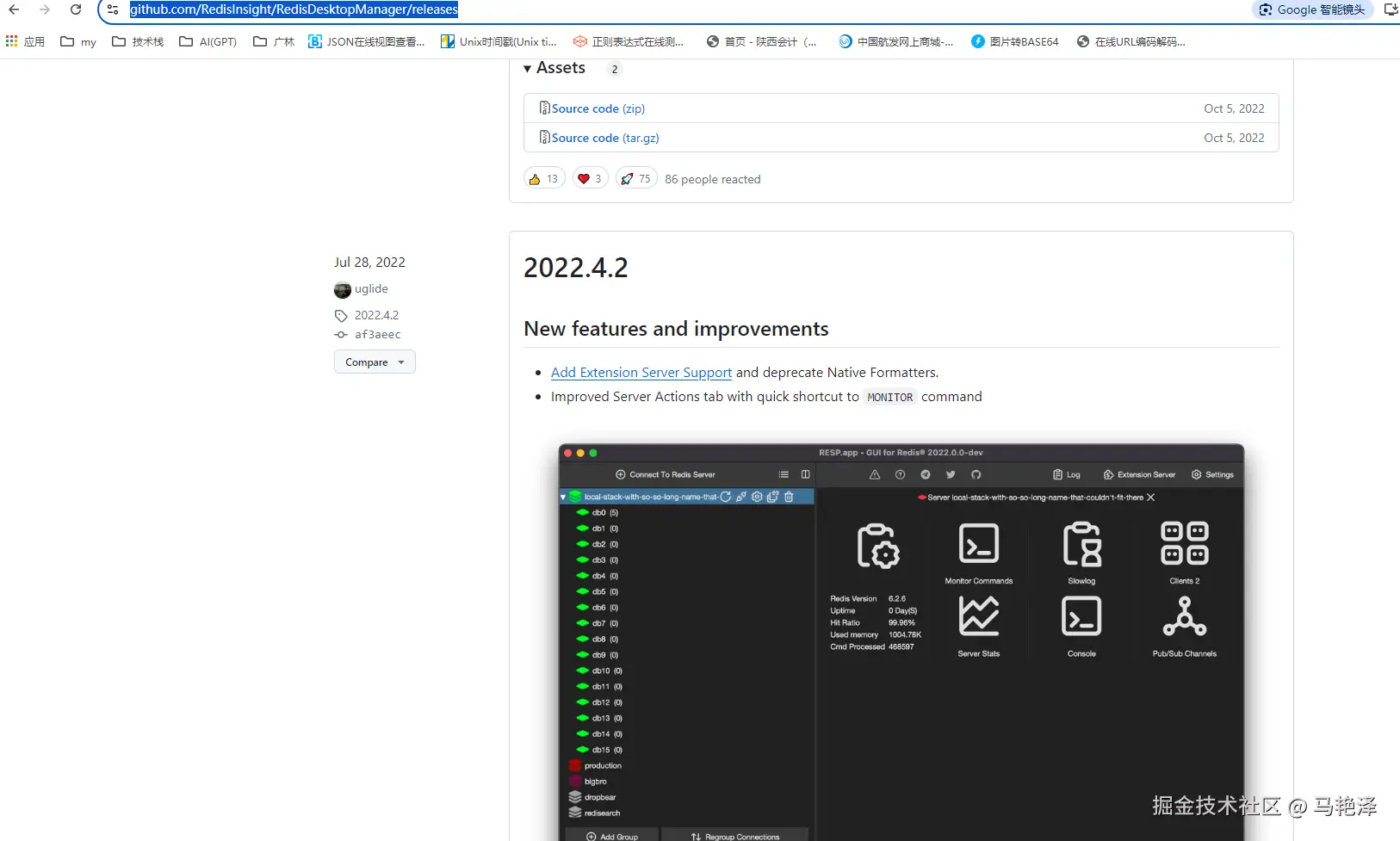Reload the current browser page
The image size is (1400, 841).
tap(76, 9)
